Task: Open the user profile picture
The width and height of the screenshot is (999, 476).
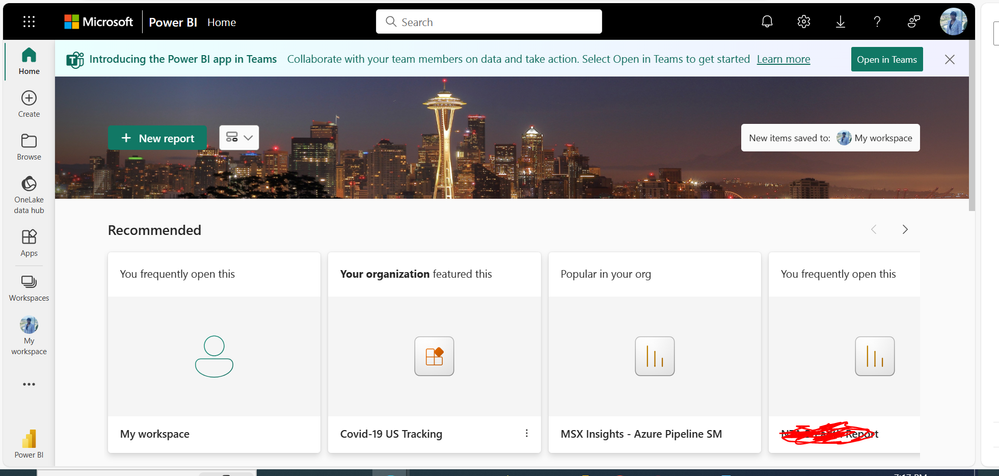Action: click(x=953, y=22)
